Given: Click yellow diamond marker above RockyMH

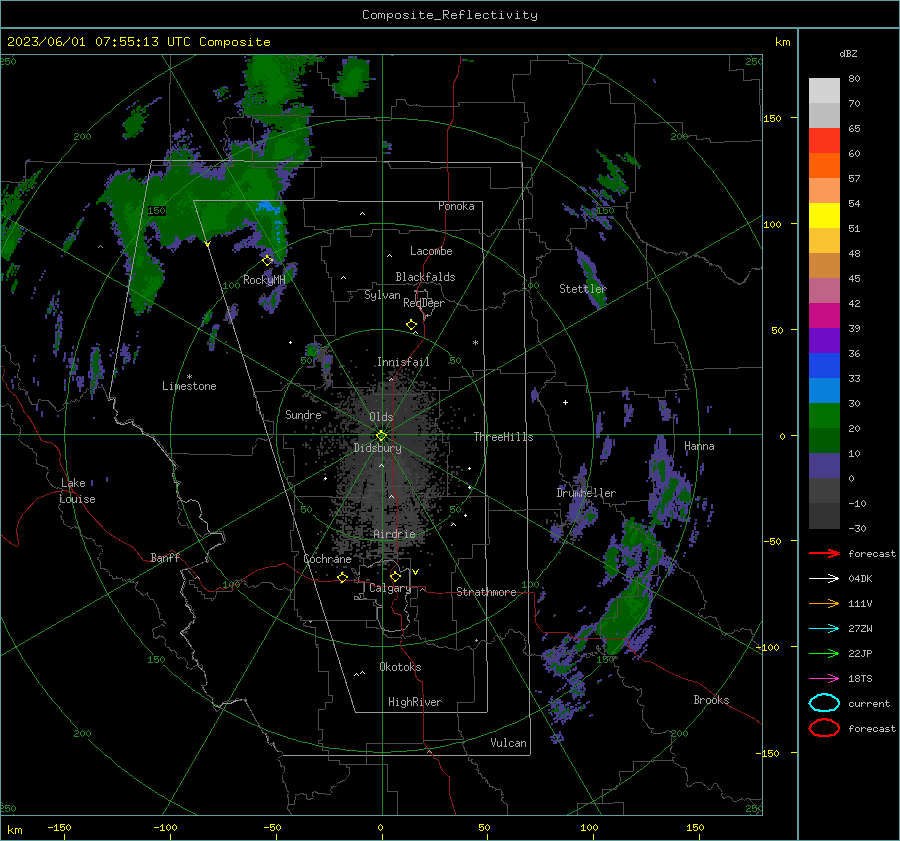Looking at the screenshot, I should click(x=267, y=261).
